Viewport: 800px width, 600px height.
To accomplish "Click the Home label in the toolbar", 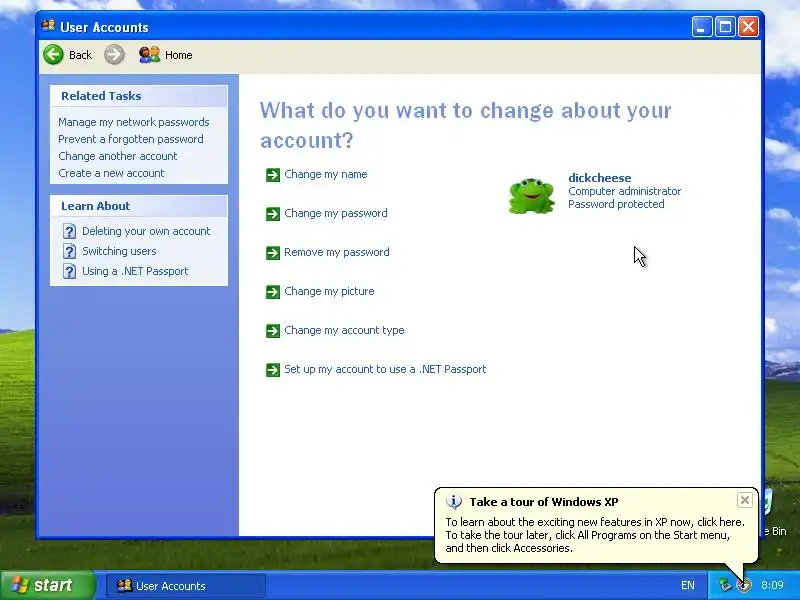I will coord(179,55).
